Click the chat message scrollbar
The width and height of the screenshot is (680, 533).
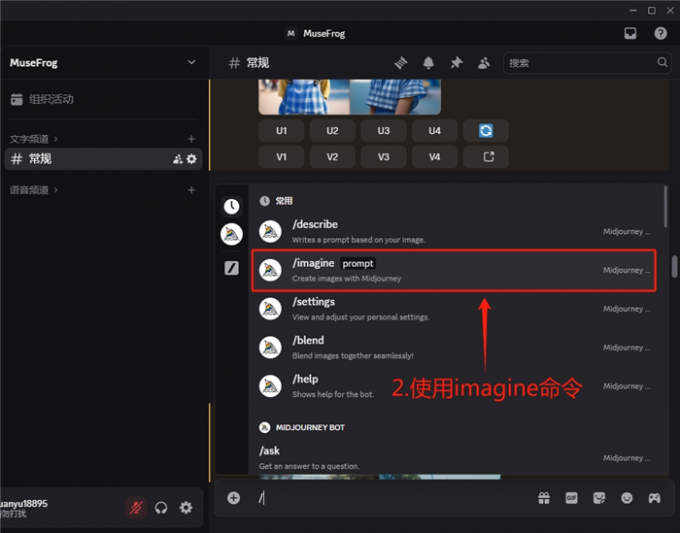click(x=674, y=266)
